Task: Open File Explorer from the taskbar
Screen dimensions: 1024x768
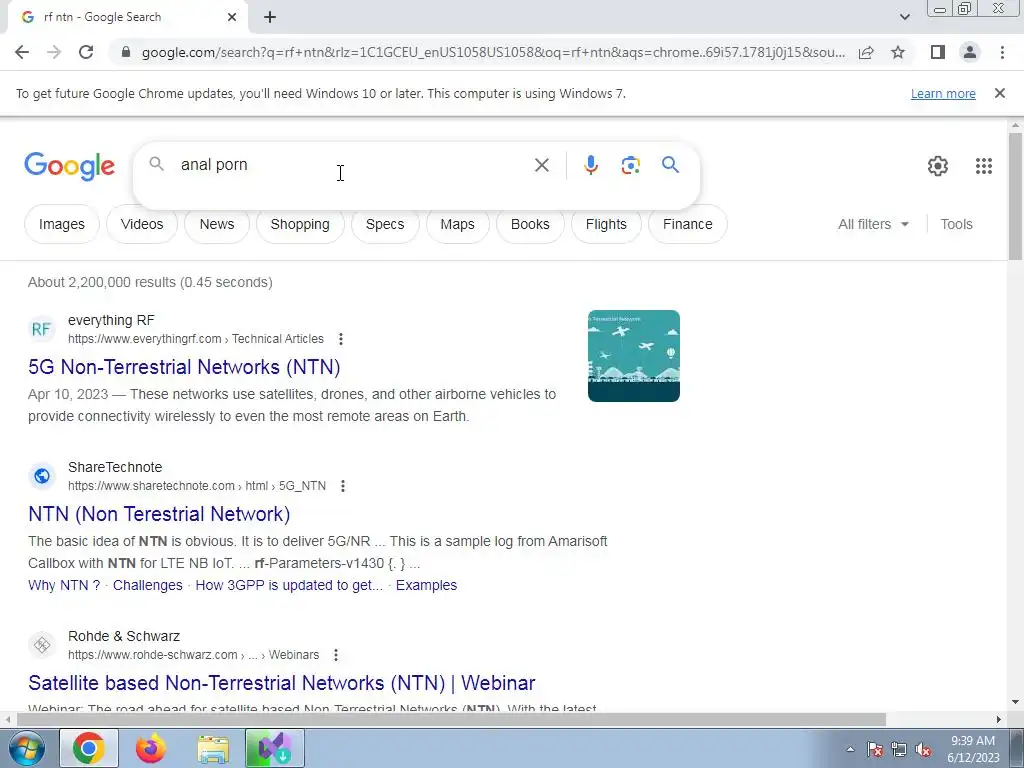Action: point(213,748)
